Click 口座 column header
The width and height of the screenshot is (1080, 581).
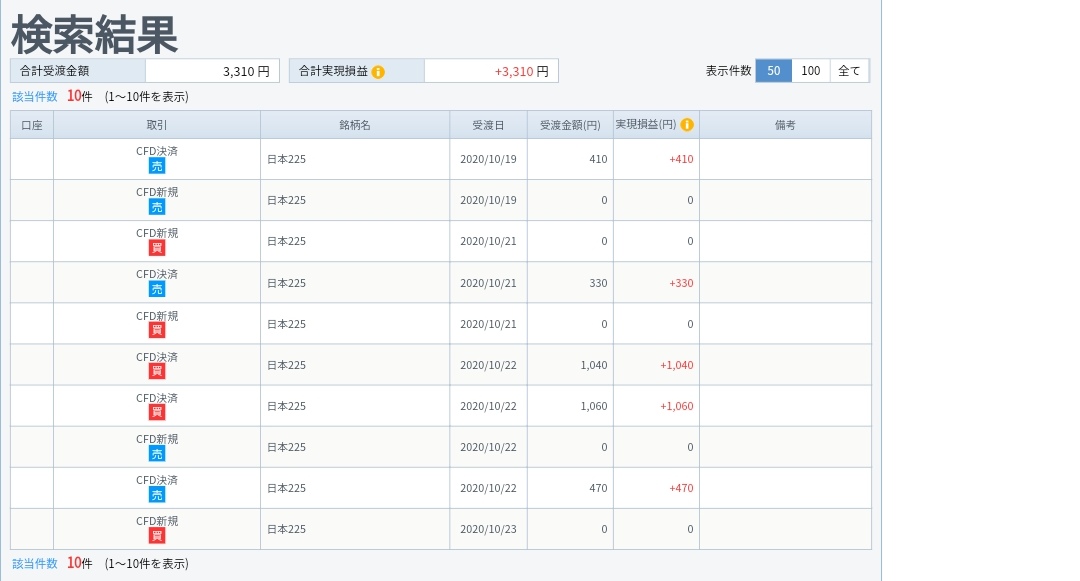(x=32, y=125)
